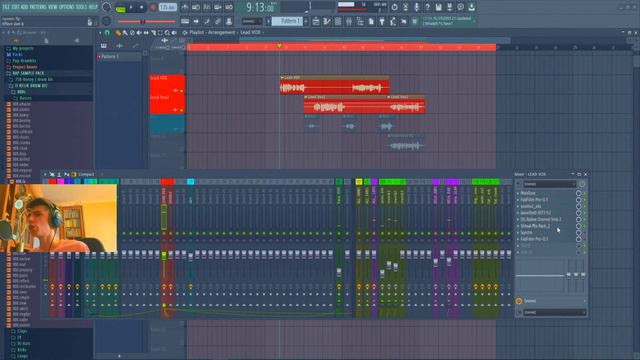Click the playlist timeline position marker
Viewport: 640px width, 360px height.
coord(280,47)
